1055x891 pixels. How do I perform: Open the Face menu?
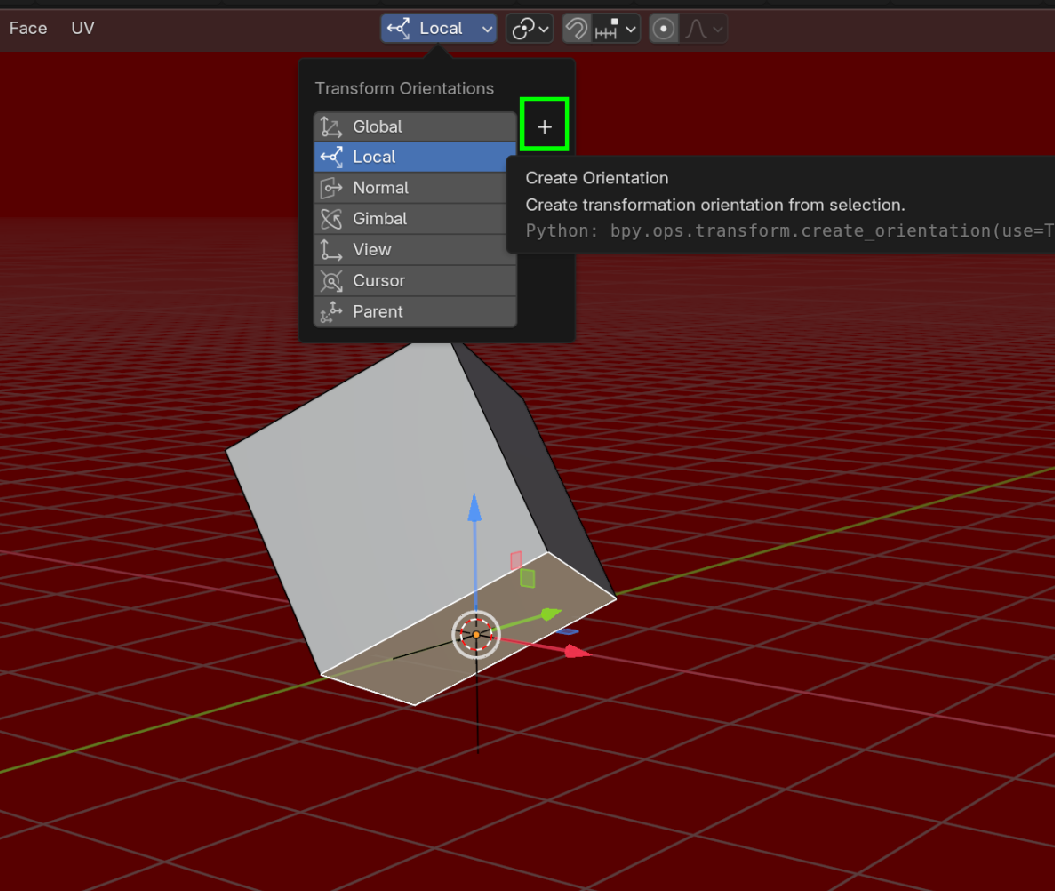pyautogui.click(x=28, y=28)
